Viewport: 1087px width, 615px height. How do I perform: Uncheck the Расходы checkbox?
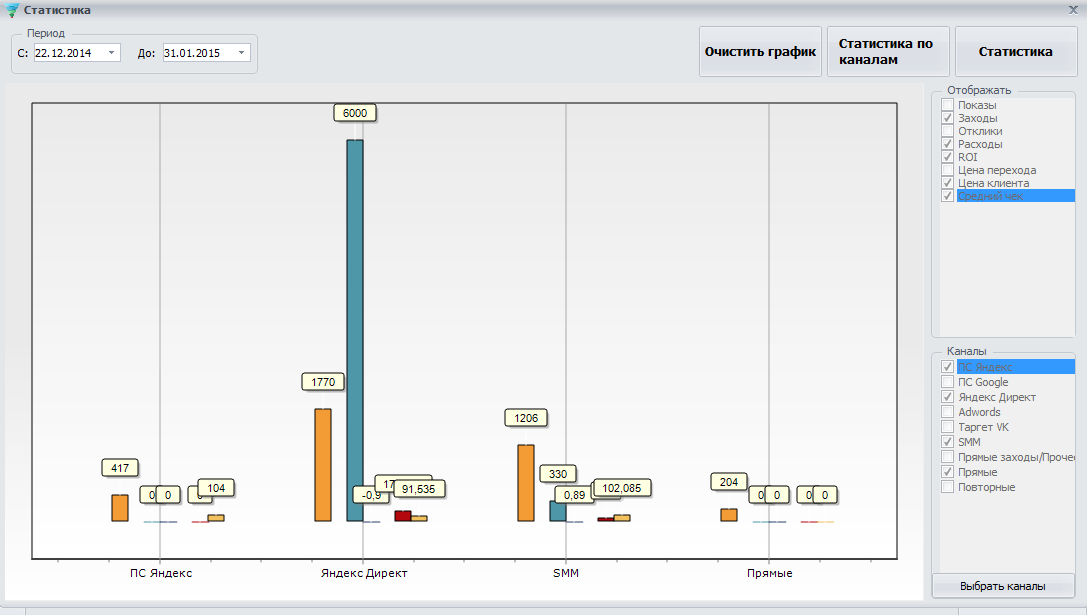click(948, 144)
